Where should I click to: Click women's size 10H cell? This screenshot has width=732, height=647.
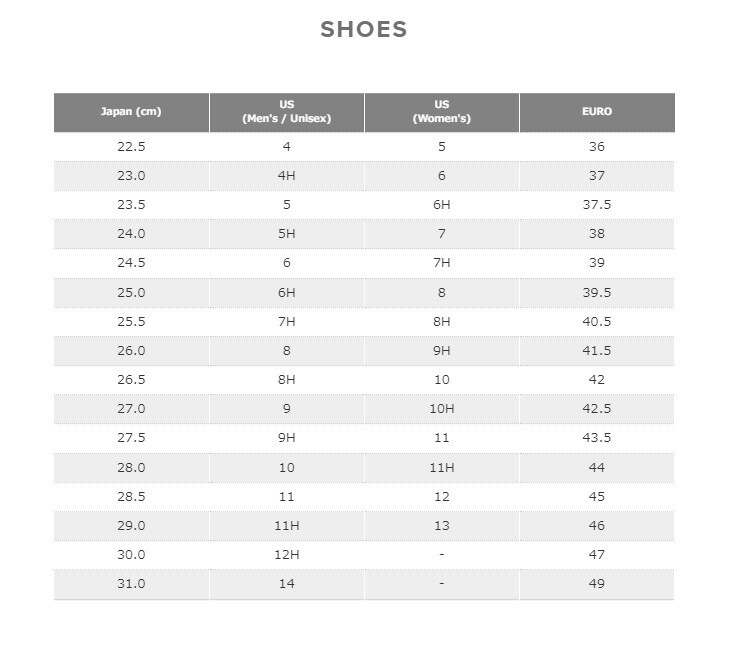point(442,409)
